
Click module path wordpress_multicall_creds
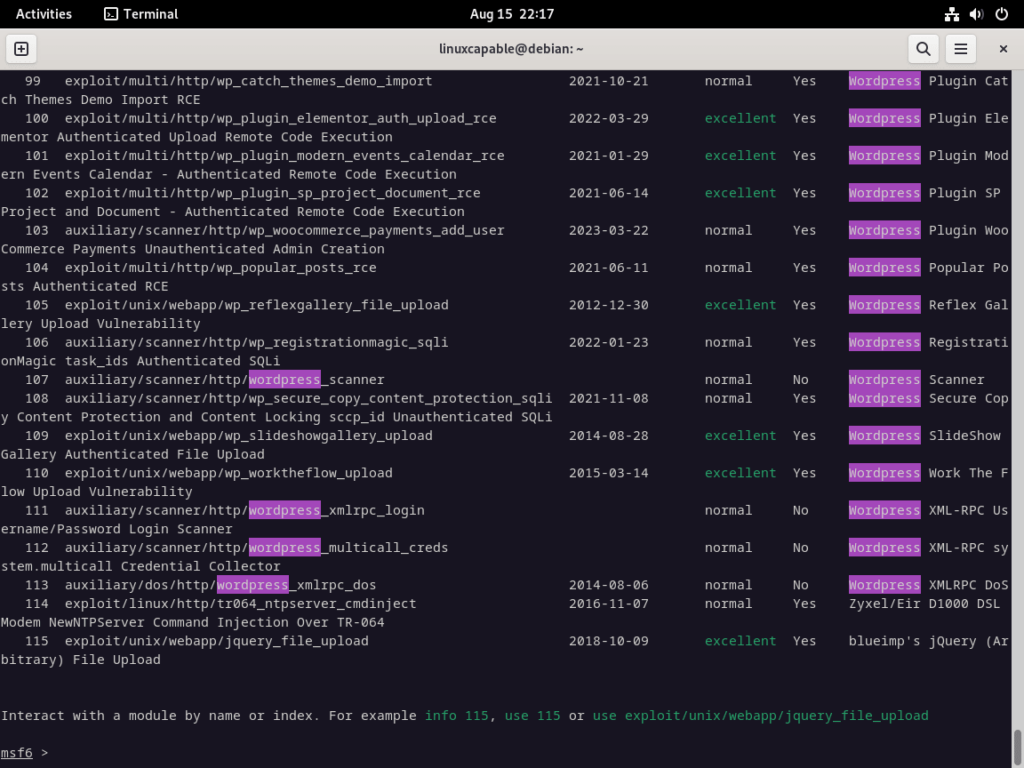(257, 547)
